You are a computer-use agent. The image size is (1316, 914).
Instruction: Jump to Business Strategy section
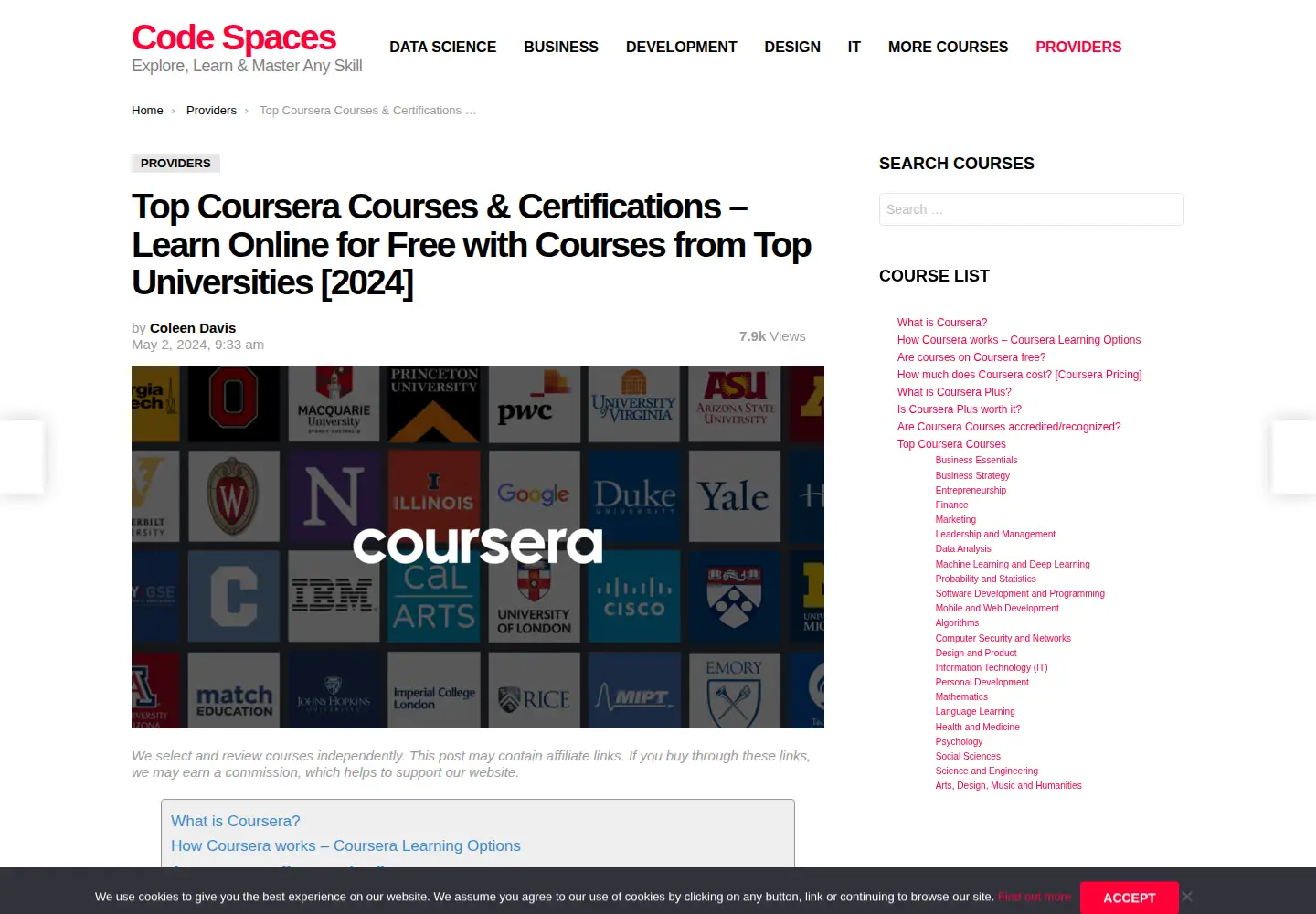tap(972, 475)
